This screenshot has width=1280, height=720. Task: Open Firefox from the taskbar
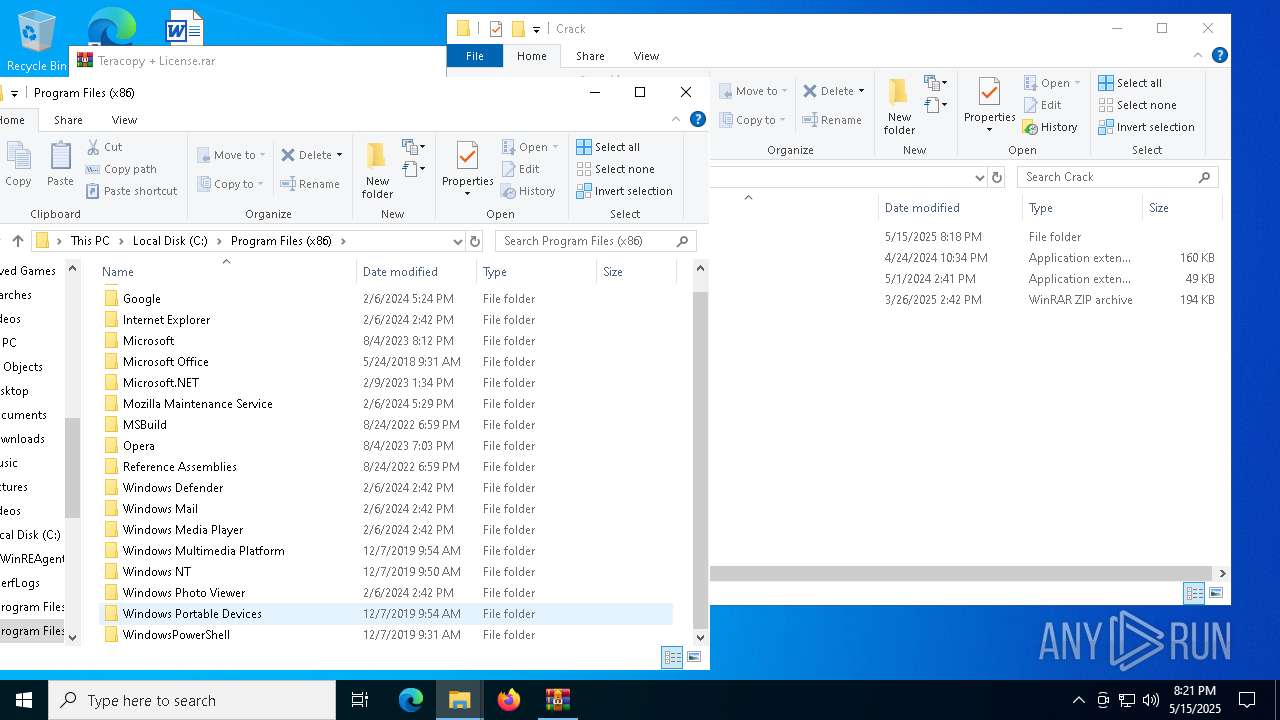point(509,700)
